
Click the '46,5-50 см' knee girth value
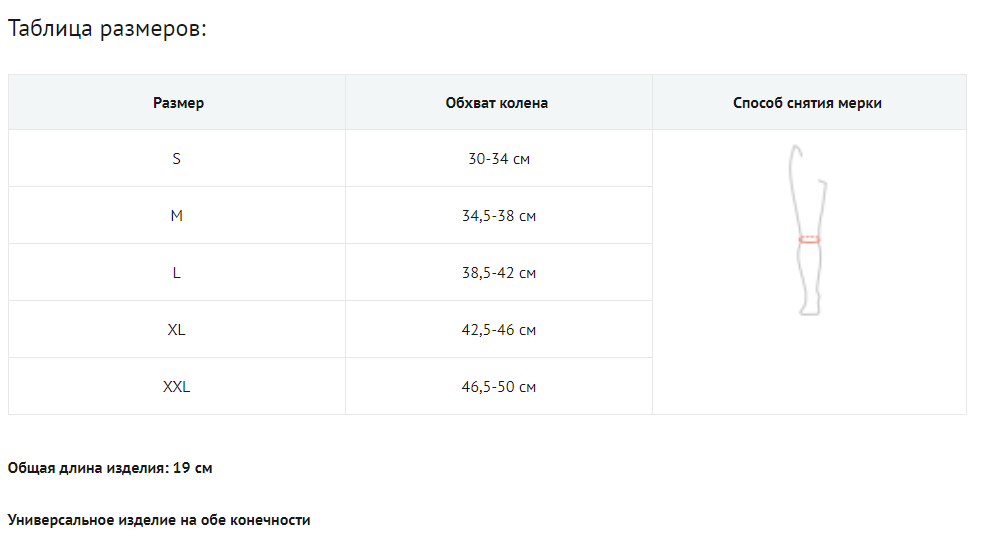[498, 387]
